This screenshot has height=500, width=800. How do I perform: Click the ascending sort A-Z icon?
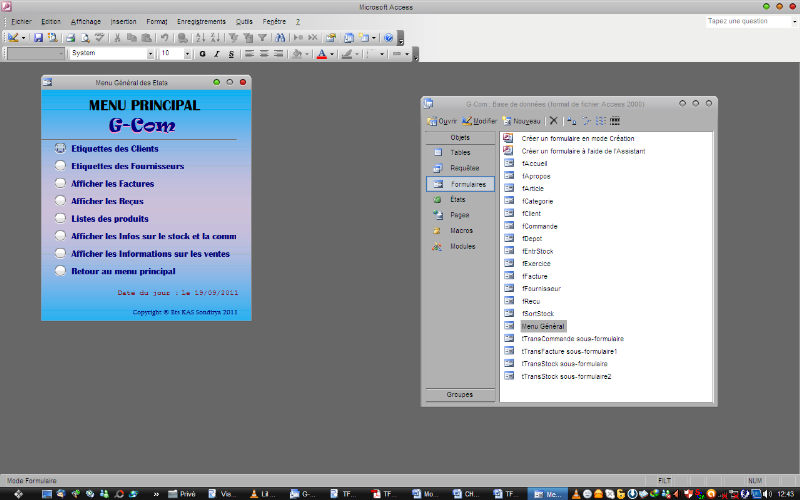[x=199, y=37]
